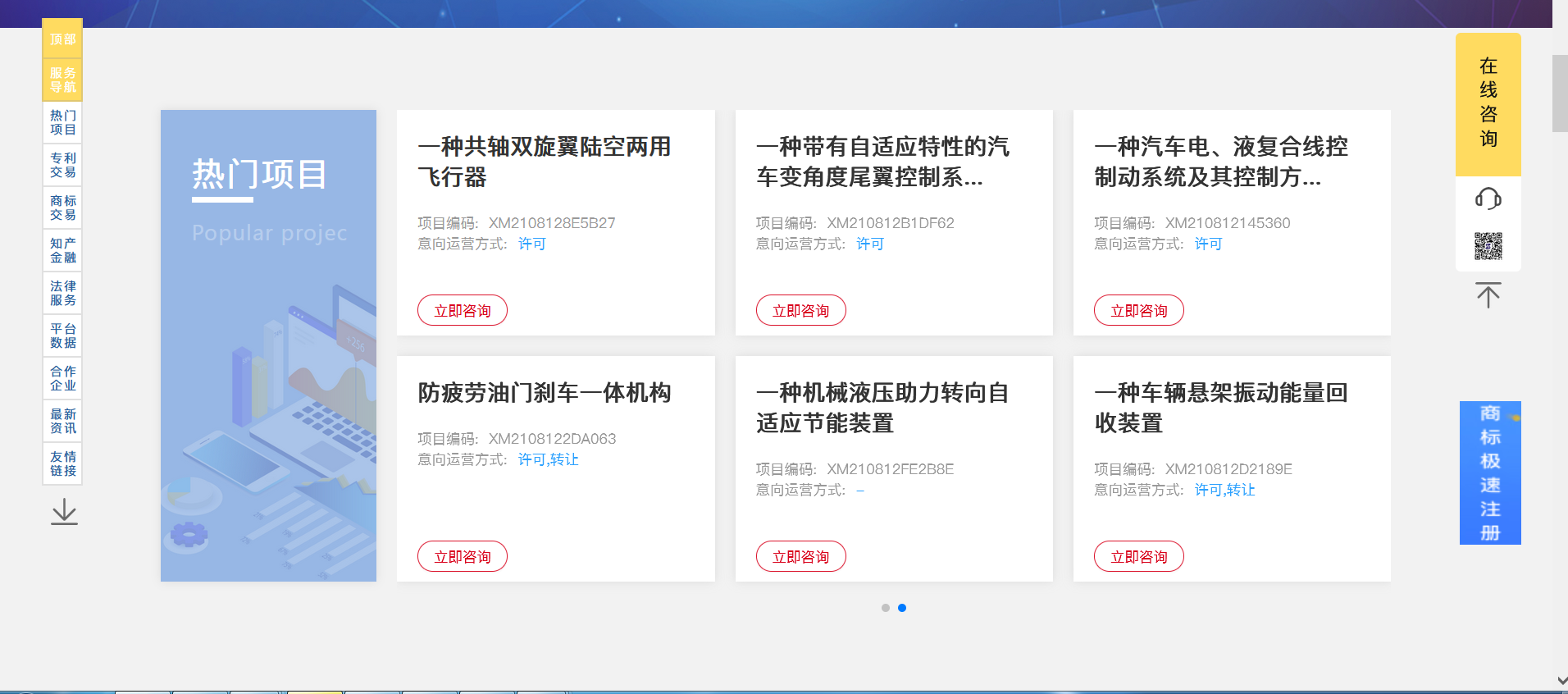Click the back-to-top arrow icon on right
Viewport: 1568px width, 694px height.
[x=1488, y=295]
